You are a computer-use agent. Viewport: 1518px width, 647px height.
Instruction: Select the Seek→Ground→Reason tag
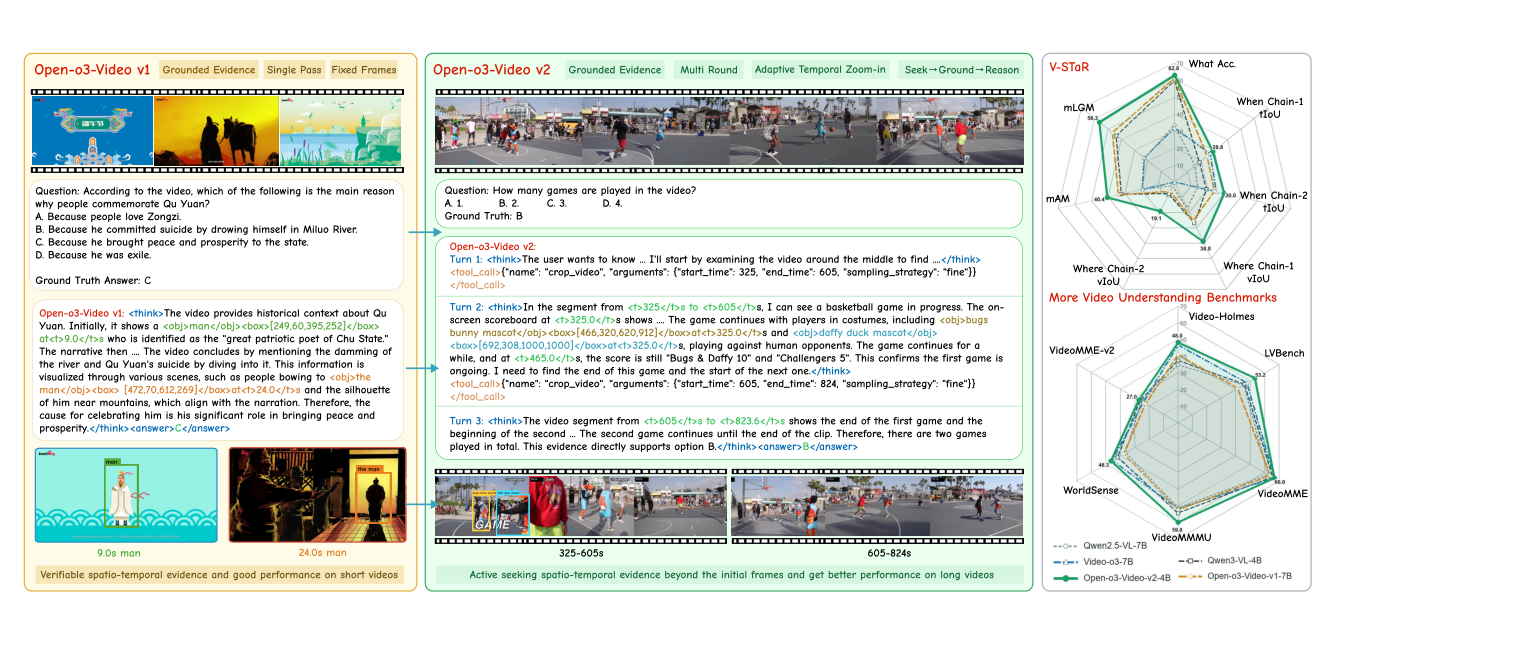tap(961, 70)
